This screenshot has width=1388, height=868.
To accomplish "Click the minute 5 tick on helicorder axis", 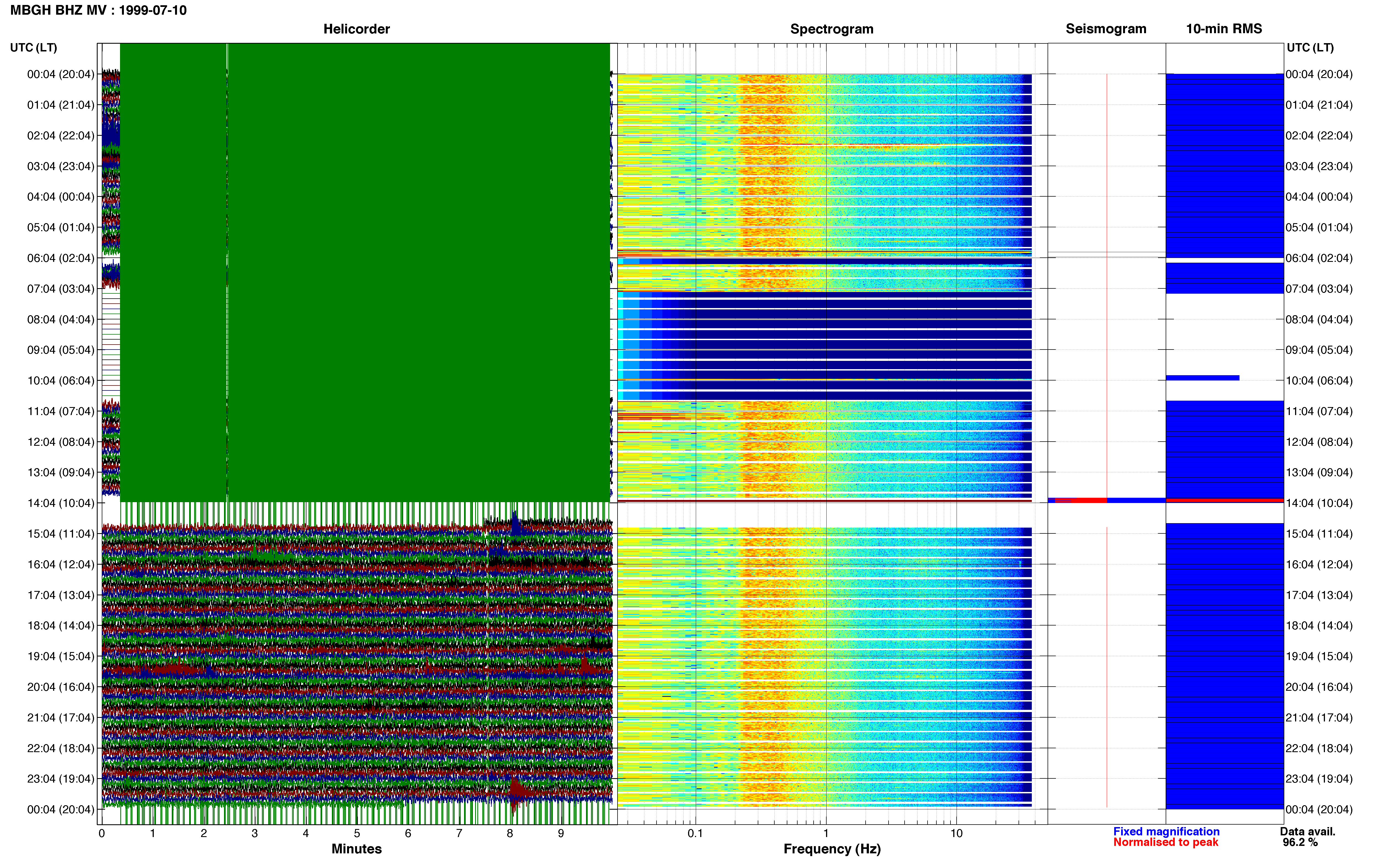I will click(356, 833).
